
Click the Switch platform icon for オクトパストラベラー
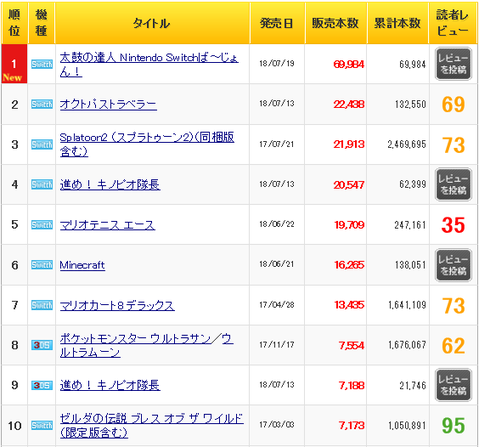click(x=42, y=104)
